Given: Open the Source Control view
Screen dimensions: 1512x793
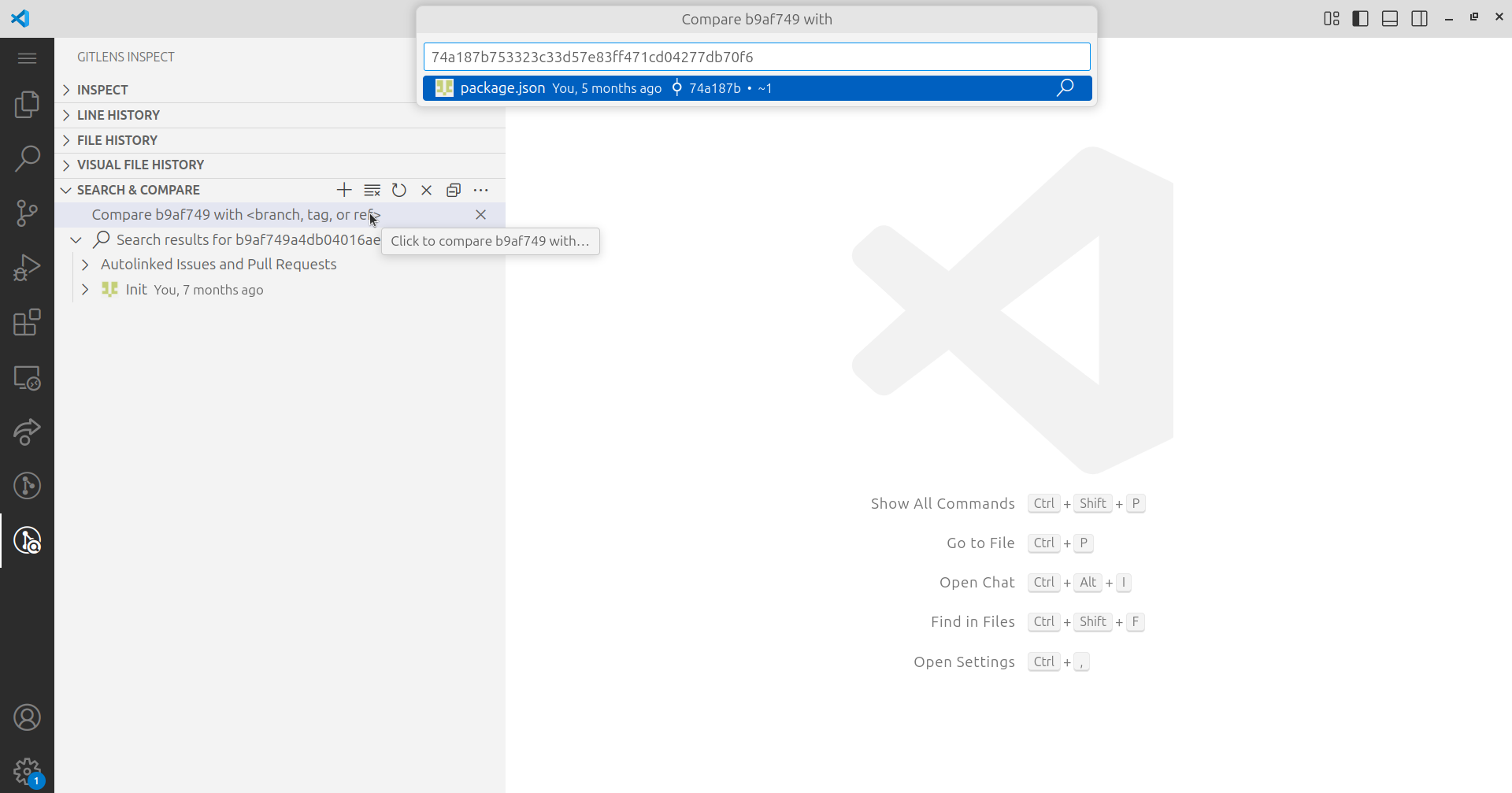Looking at the screenshot, I should point(27,213).
